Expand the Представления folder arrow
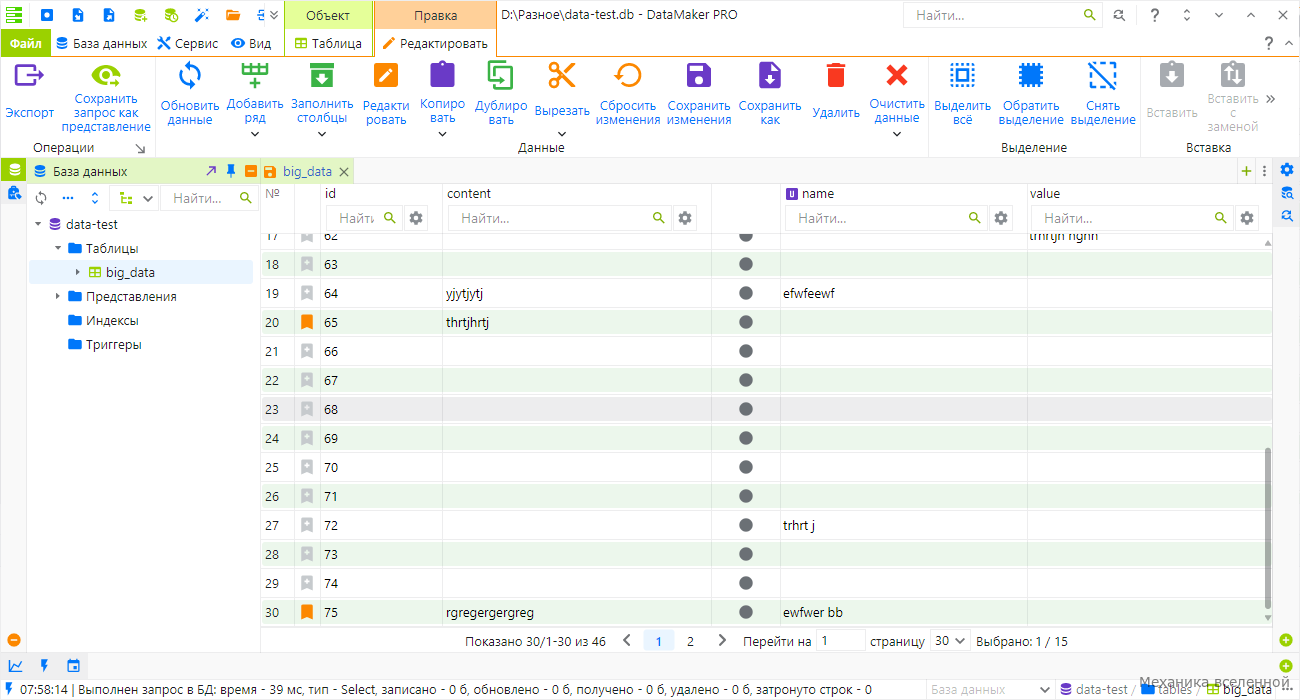1300x700 pixels. coord(58,296)
